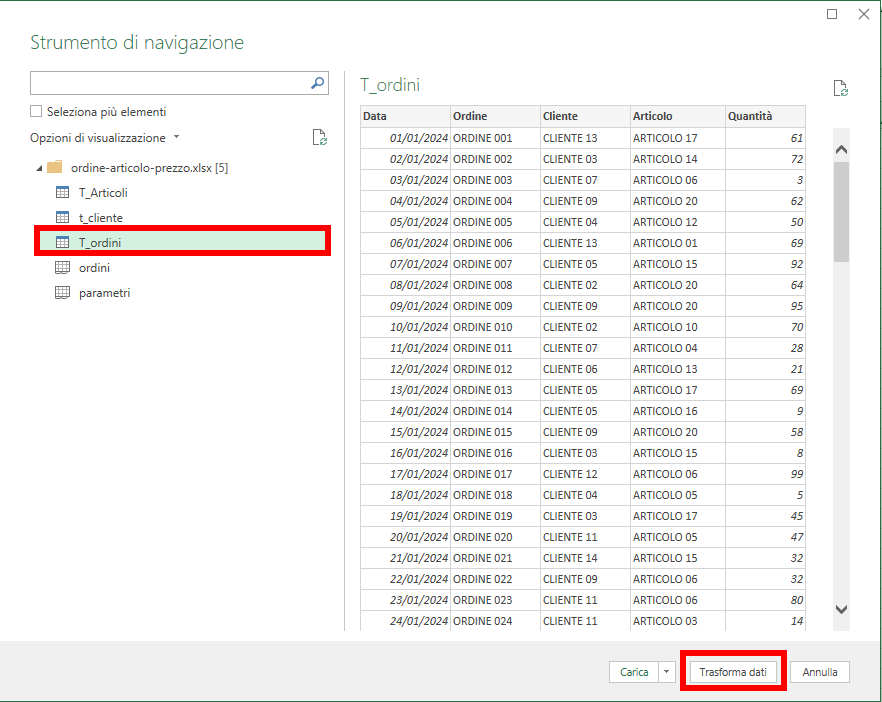This screenshot has height=702, width=882.
Task: Click date cell 24/01/2024
Action: [x=406, y=621]
